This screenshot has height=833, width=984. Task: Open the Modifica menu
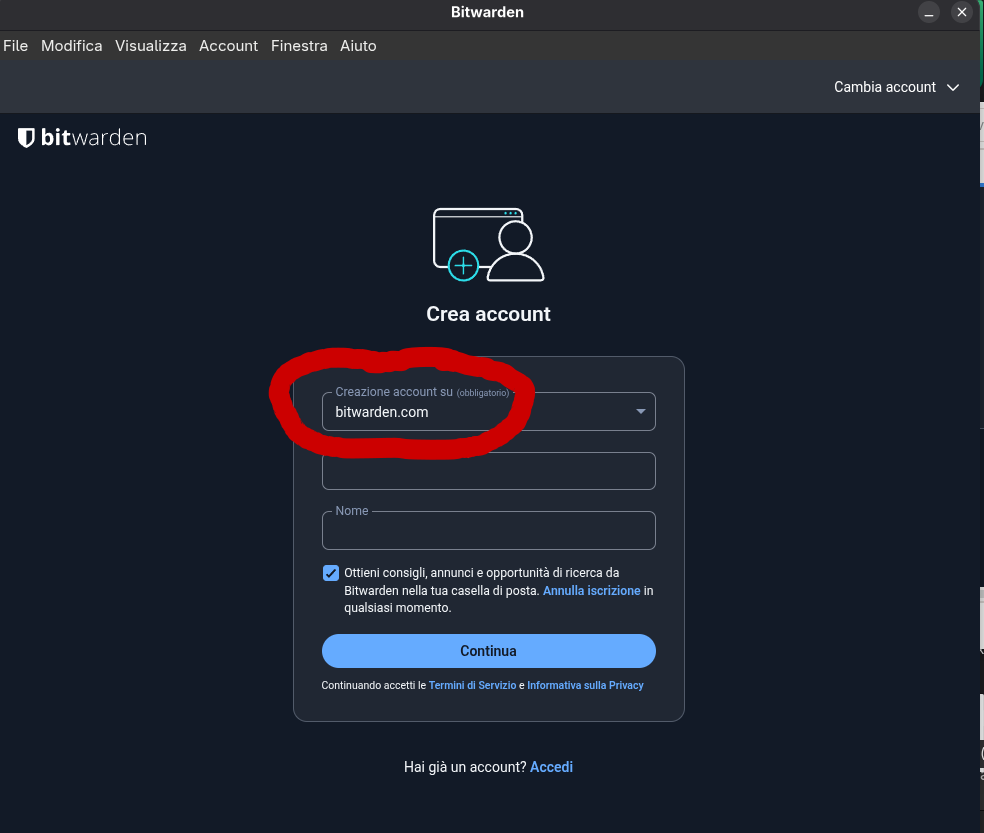(x=71, y=46)
